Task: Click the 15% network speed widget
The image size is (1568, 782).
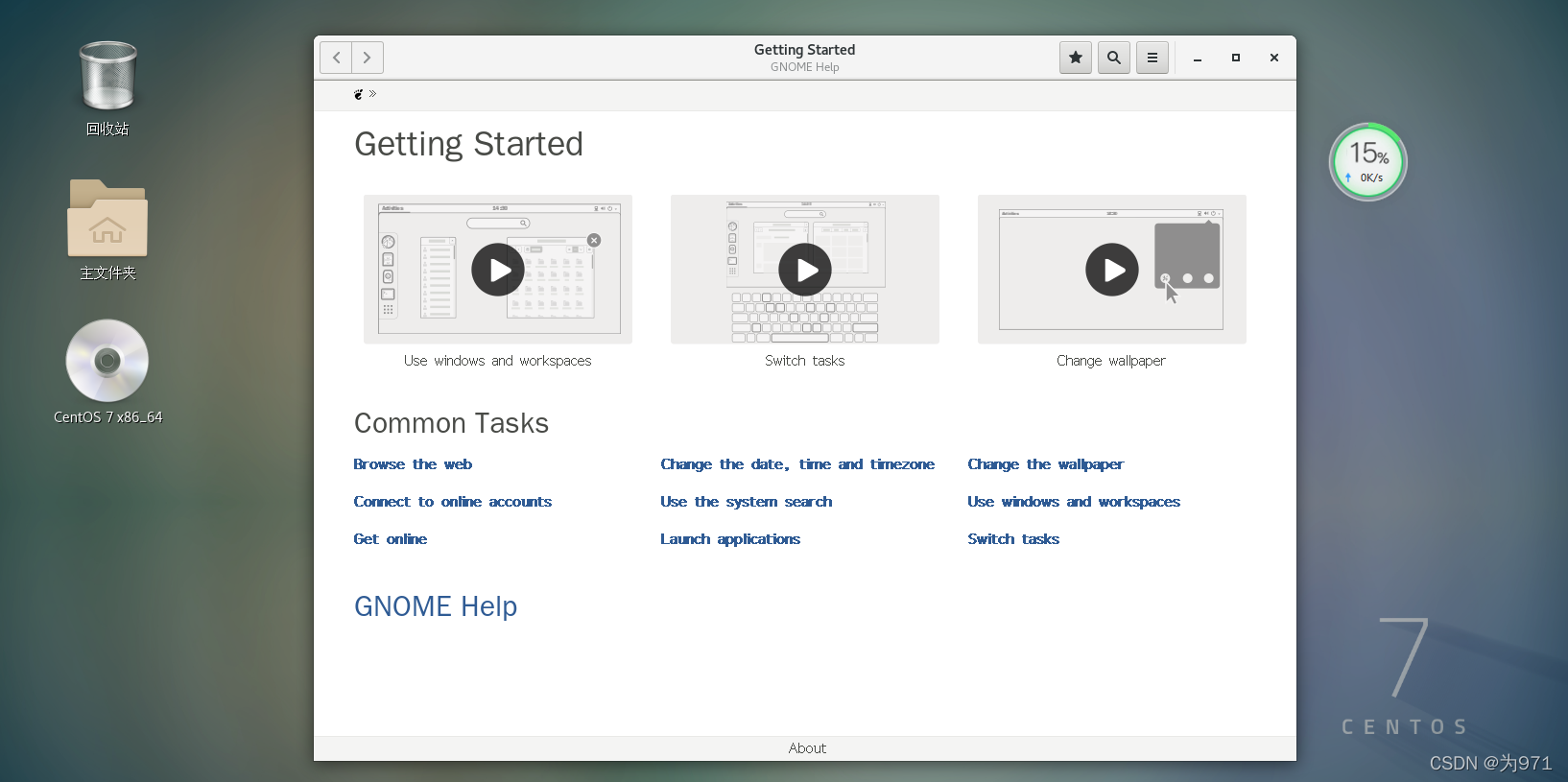Action: (x=1368, y=162)
